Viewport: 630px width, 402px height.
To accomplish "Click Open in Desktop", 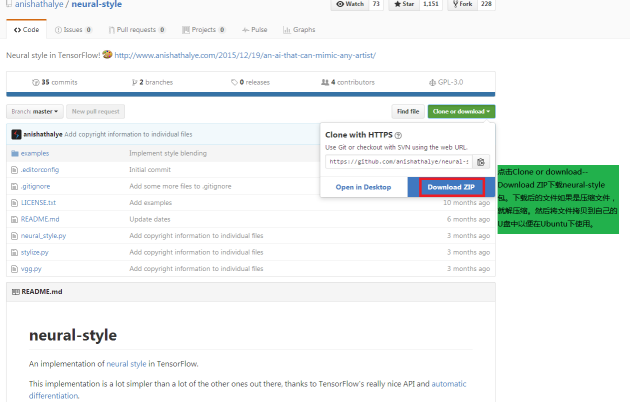I will click(363, 187).
